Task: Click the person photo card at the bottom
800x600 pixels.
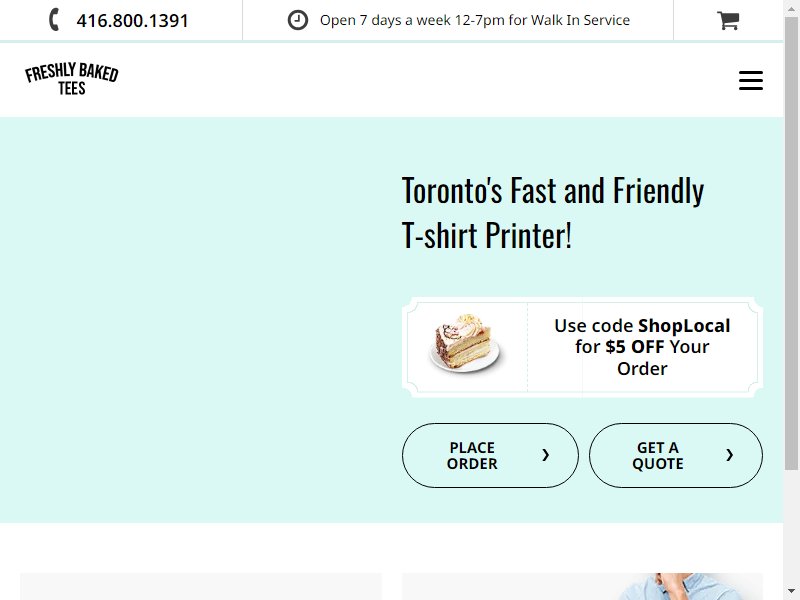Action: (x=582, y=586)
